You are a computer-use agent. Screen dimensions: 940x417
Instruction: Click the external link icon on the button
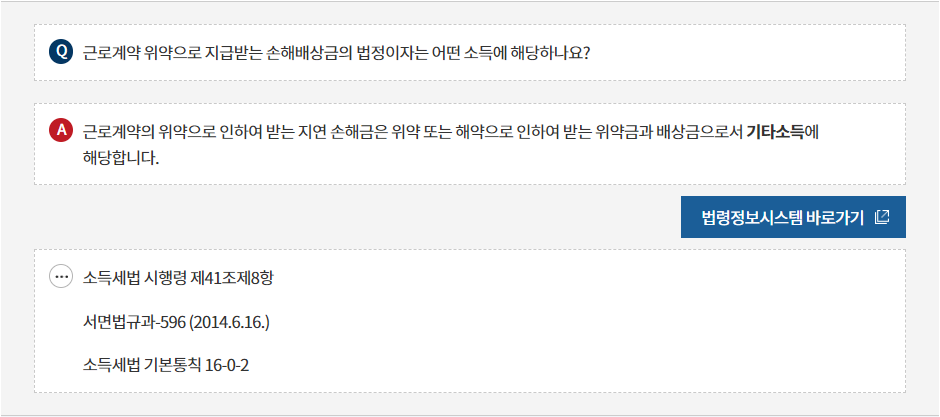click(881, 217)
